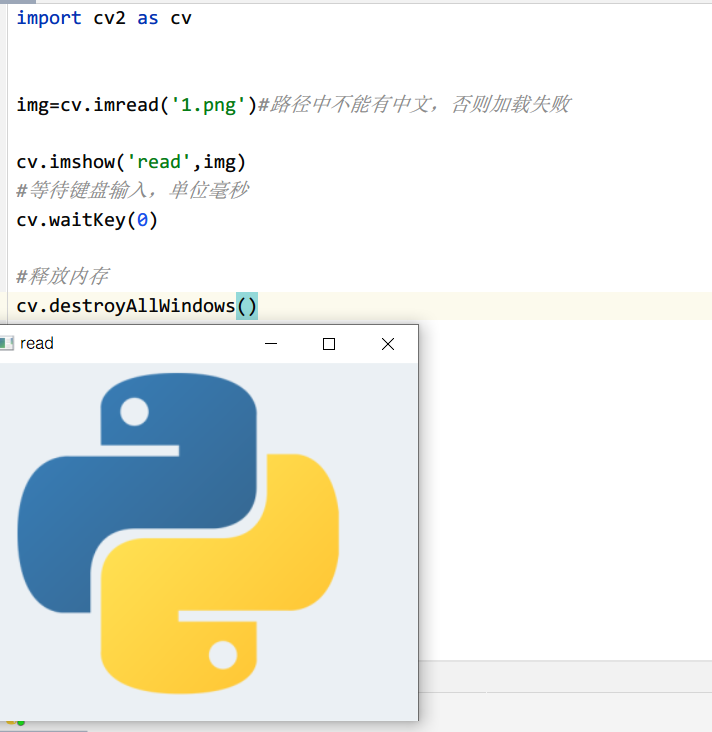Click the cv.imshow('read',img) line
The width and height of the screenshot is (712, 732).
tap(131, 162)
